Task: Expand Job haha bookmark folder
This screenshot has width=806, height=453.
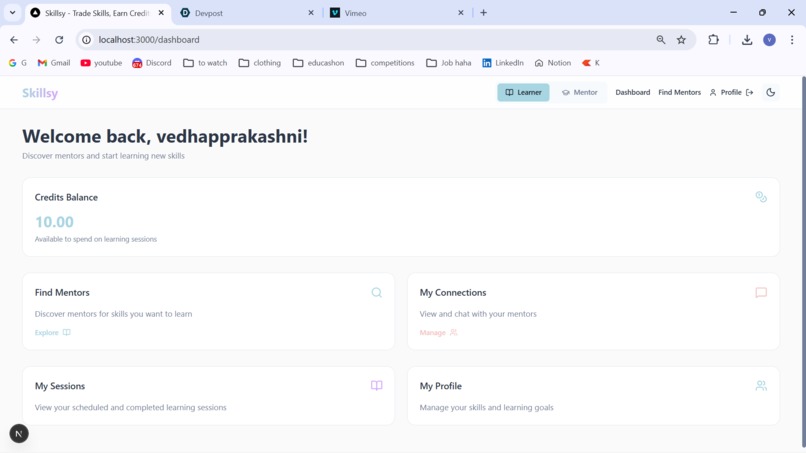Action: 449,63
